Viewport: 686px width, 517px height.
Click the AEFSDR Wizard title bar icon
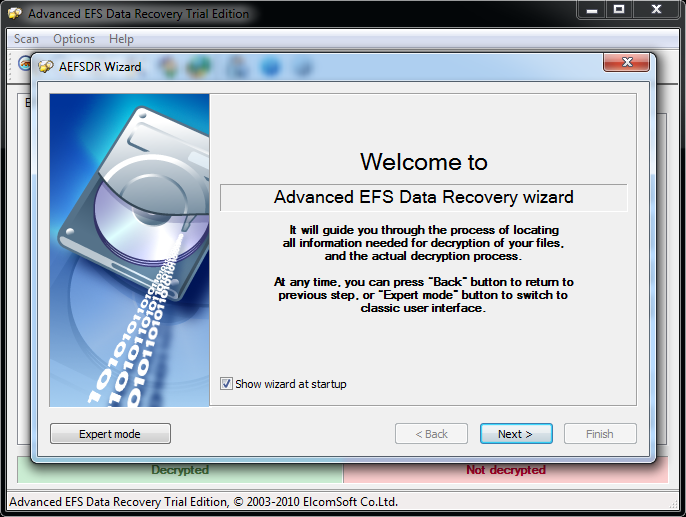(45, 67)
